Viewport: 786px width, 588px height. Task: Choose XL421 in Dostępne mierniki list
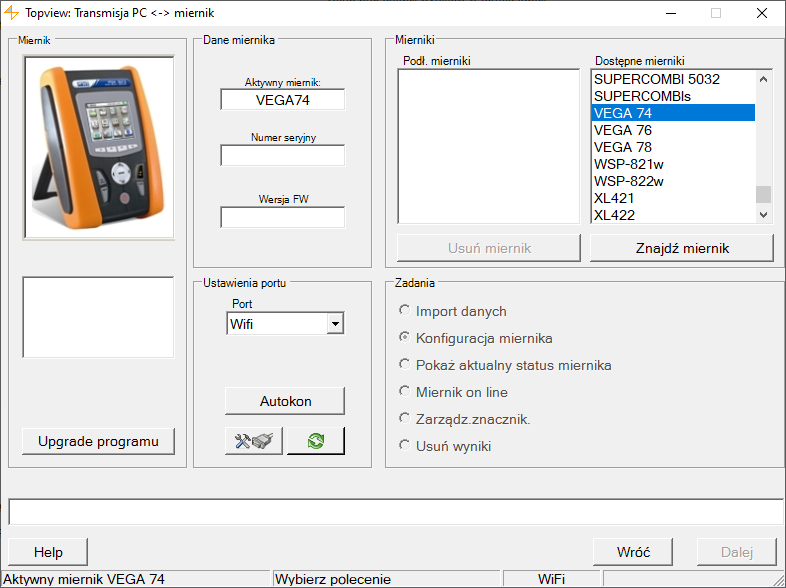point(614,198)
